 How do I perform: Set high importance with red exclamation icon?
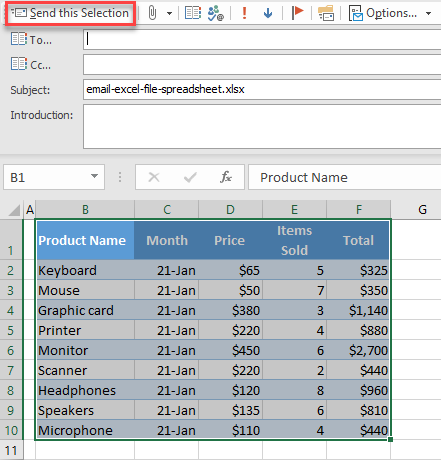coord(244,13)
